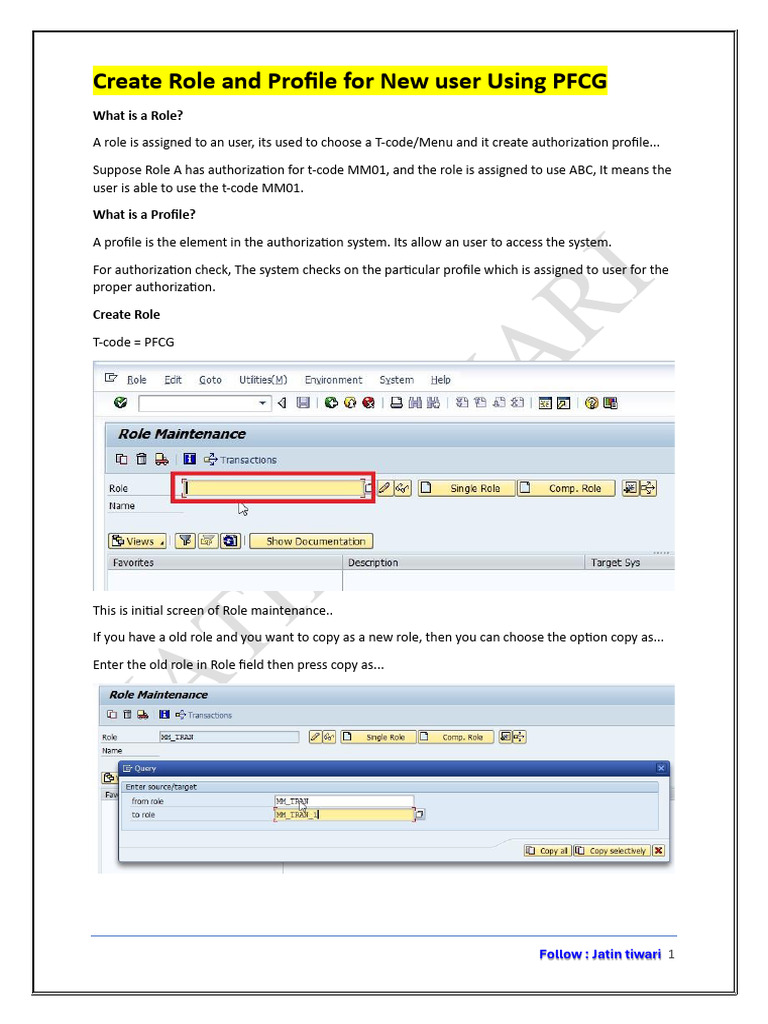This screenshot has height=1024, width=768.
Task: Click the green Back arrow icon
Action: pos(331,403)
